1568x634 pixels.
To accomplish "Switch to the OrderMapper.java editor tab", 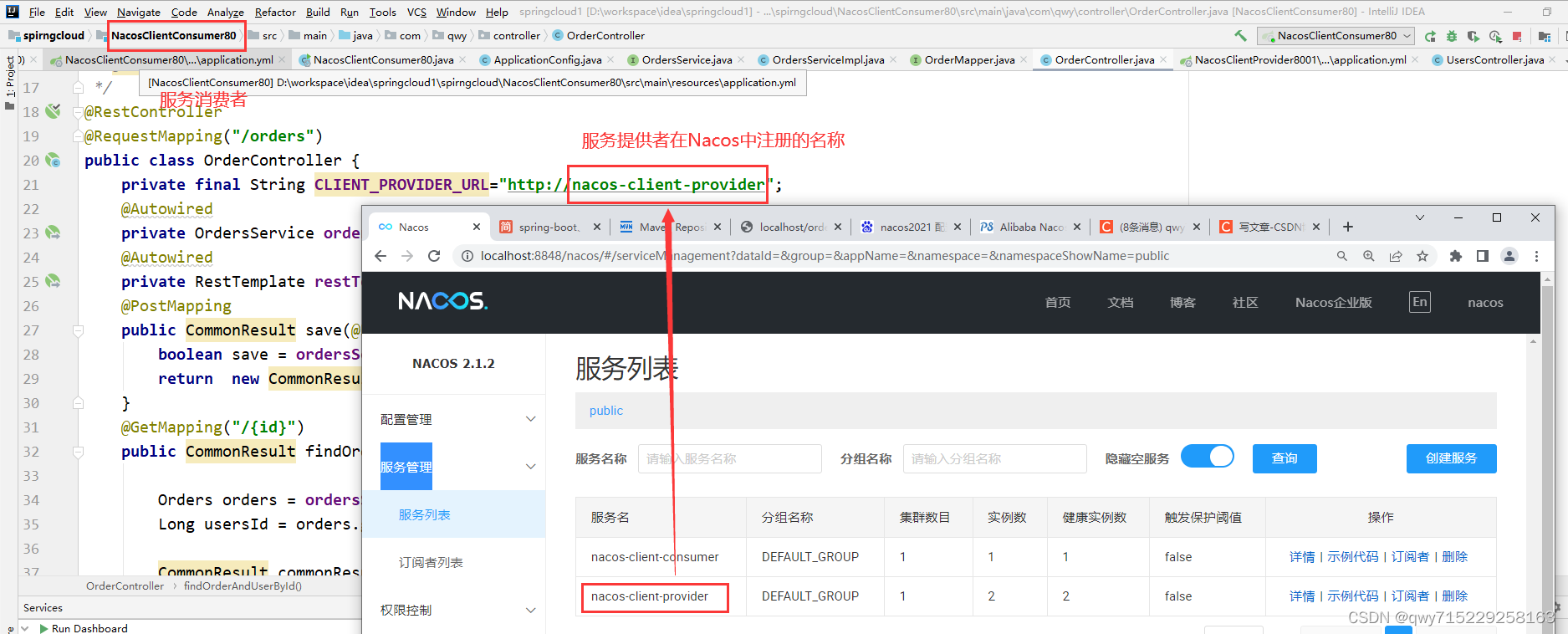I will coord(969,60).
